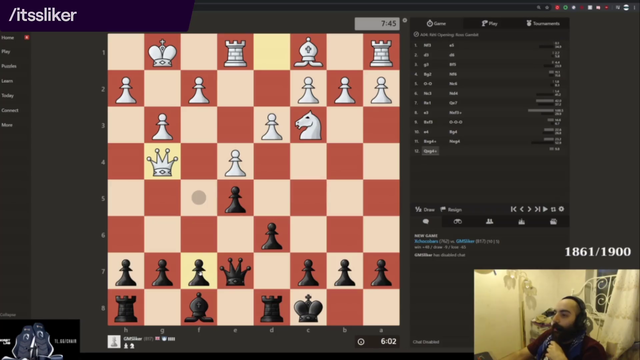640x360 pixels.
Task: Click the black pawn on f7
Action: (199, 271)
